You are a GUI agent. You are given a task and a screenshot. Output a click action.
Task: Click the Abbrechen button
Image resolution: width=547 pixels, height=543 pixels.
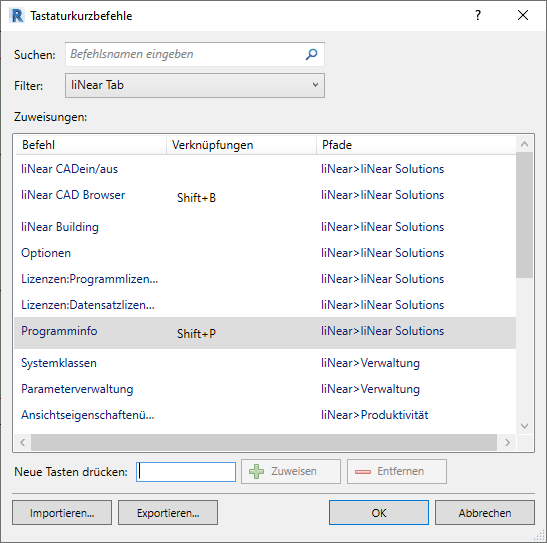pos(485,513)
